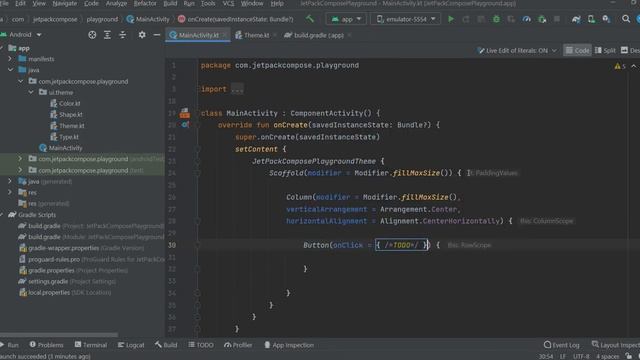Viewport: 640px width, 360px height.
Task: Click override gutter icon beside onCreate
Action: tap(185, 124)
